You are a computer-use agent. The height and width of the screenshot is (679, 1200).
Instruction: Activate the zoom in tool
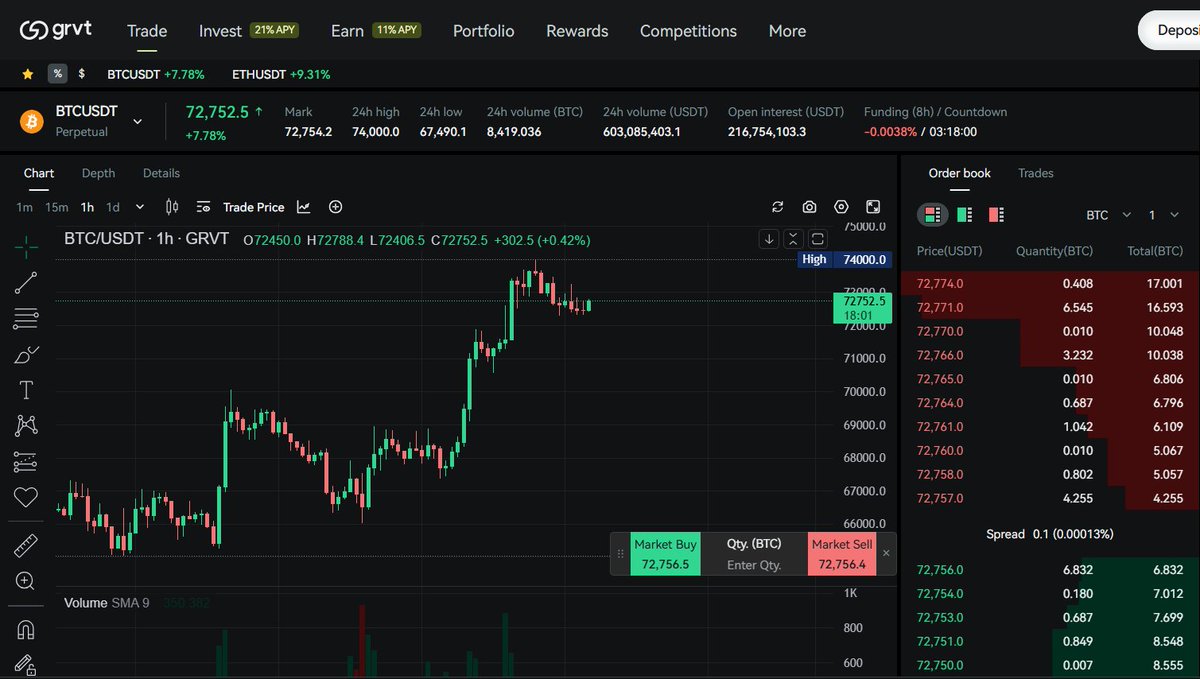click(x=26, y=581)
